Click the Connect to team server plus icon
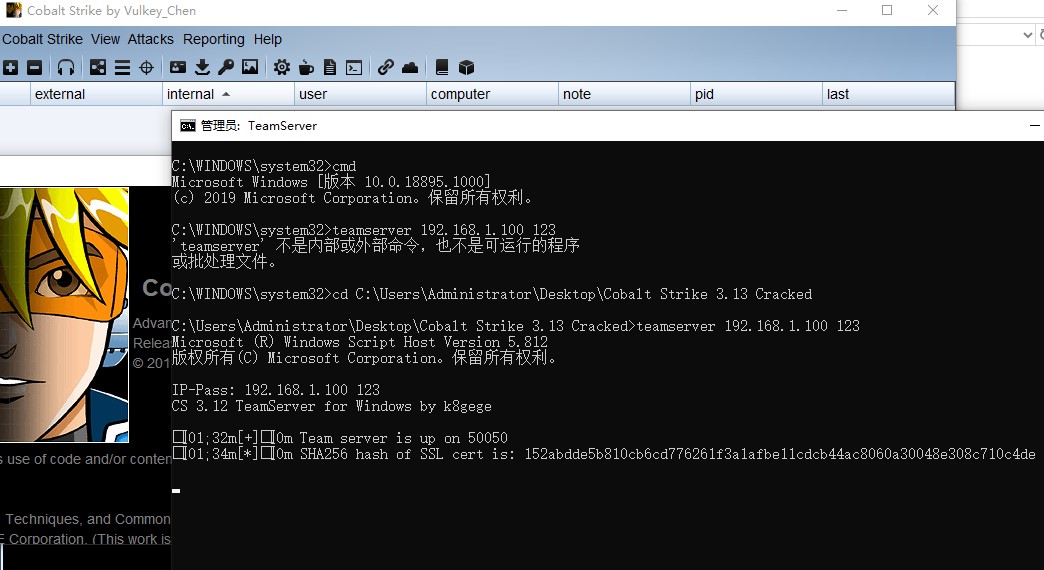 10,67
